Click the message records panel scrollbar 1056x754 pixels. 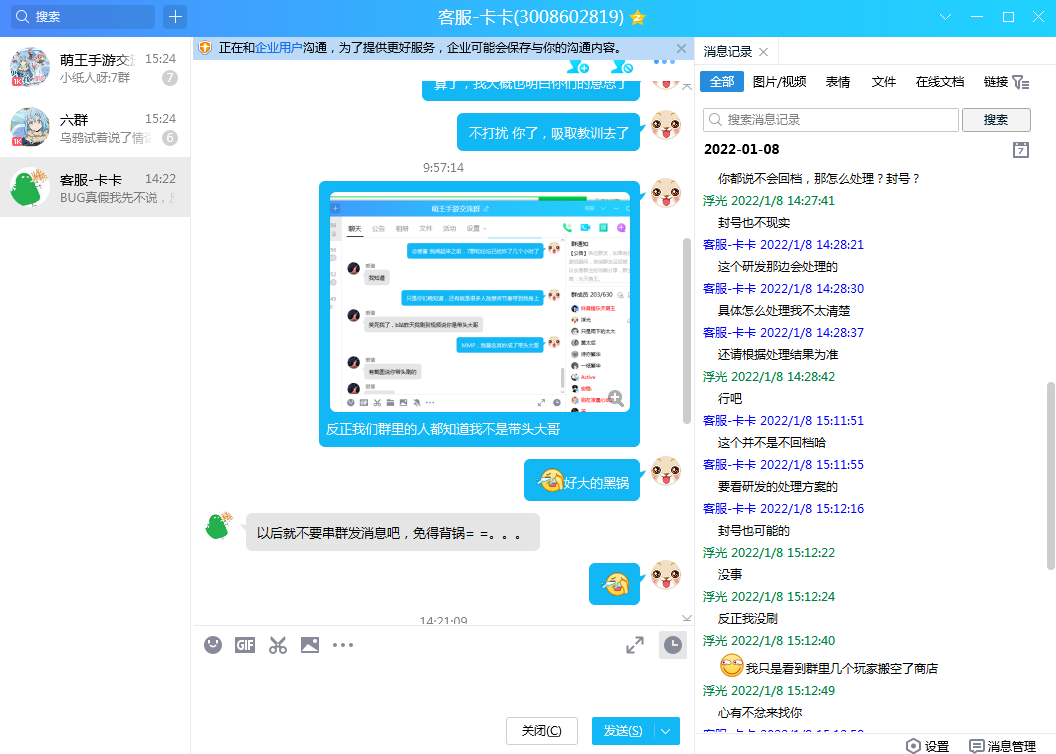[1050, 476]
